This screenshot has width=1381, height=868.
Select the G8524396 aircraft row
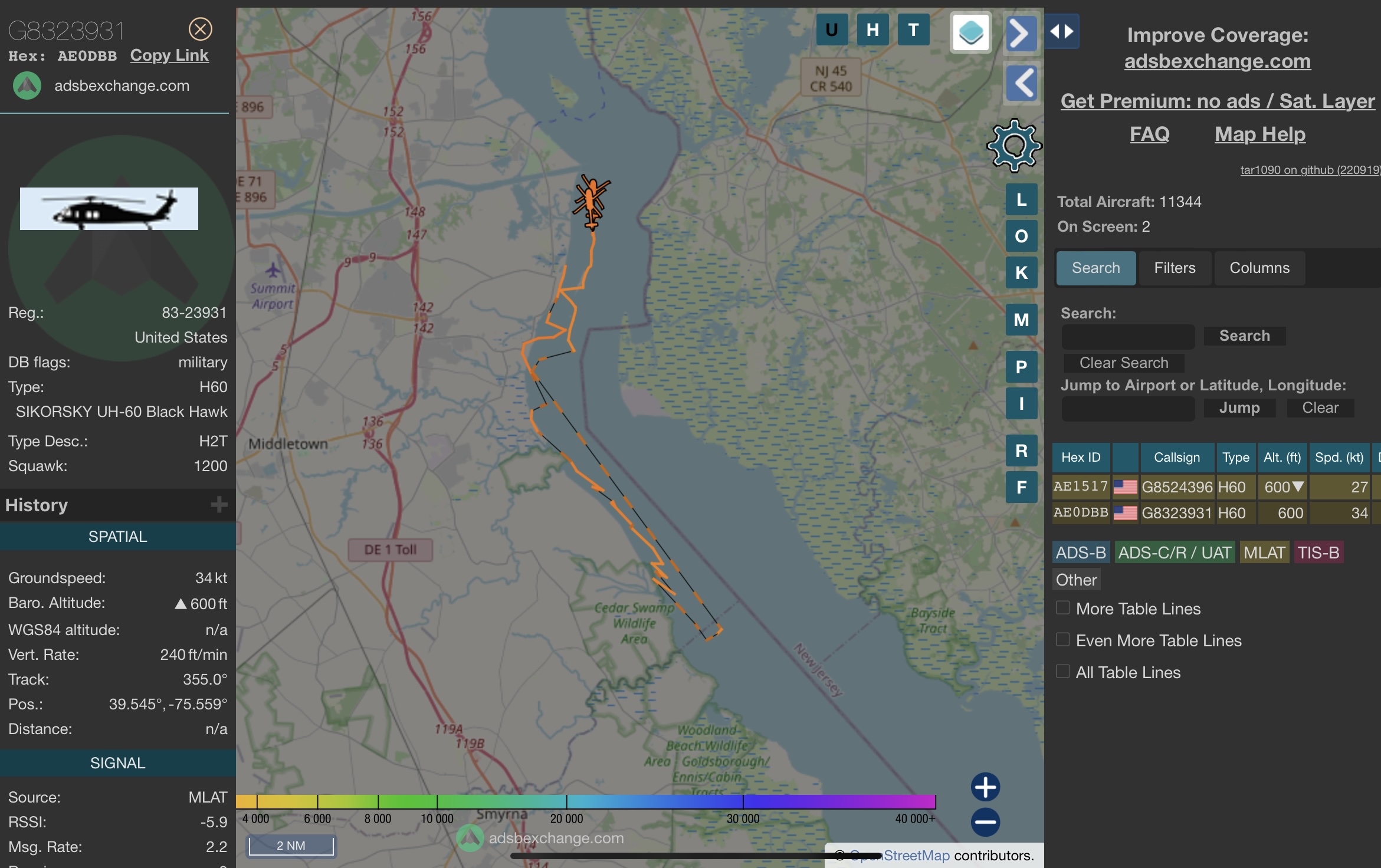(1216, 487)
